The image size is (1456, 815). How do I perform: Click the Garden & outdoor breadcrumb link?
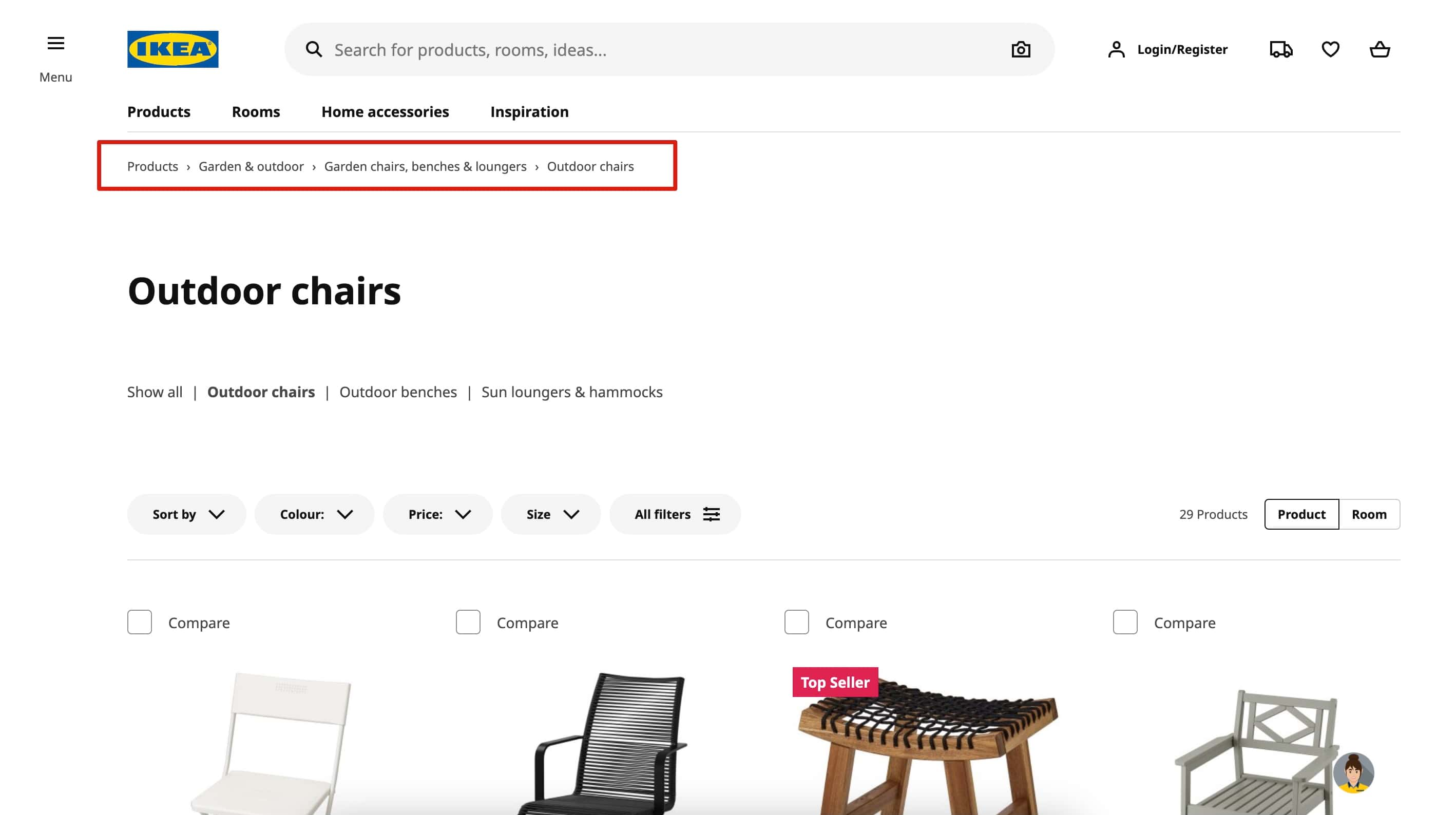point(251,166)
